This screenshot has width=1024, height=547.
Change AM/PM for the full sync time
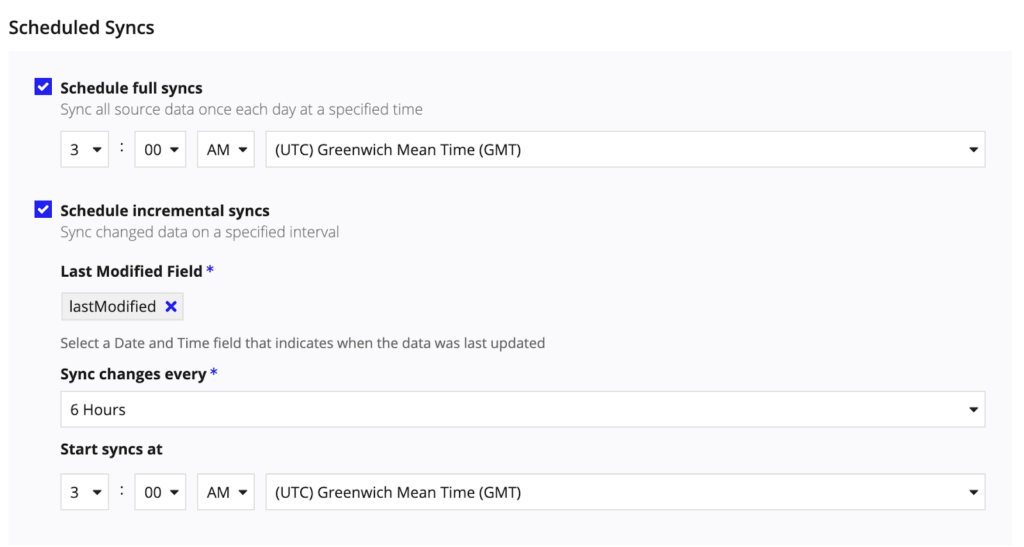tap(226, 150)
